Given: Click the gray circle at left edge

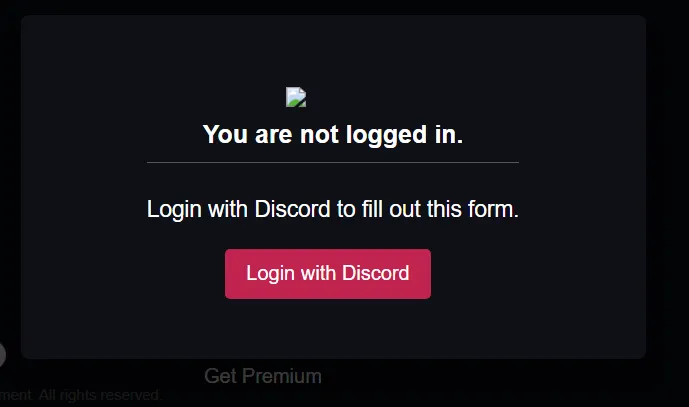Looking at the screenshot, I should pos(2,355).
